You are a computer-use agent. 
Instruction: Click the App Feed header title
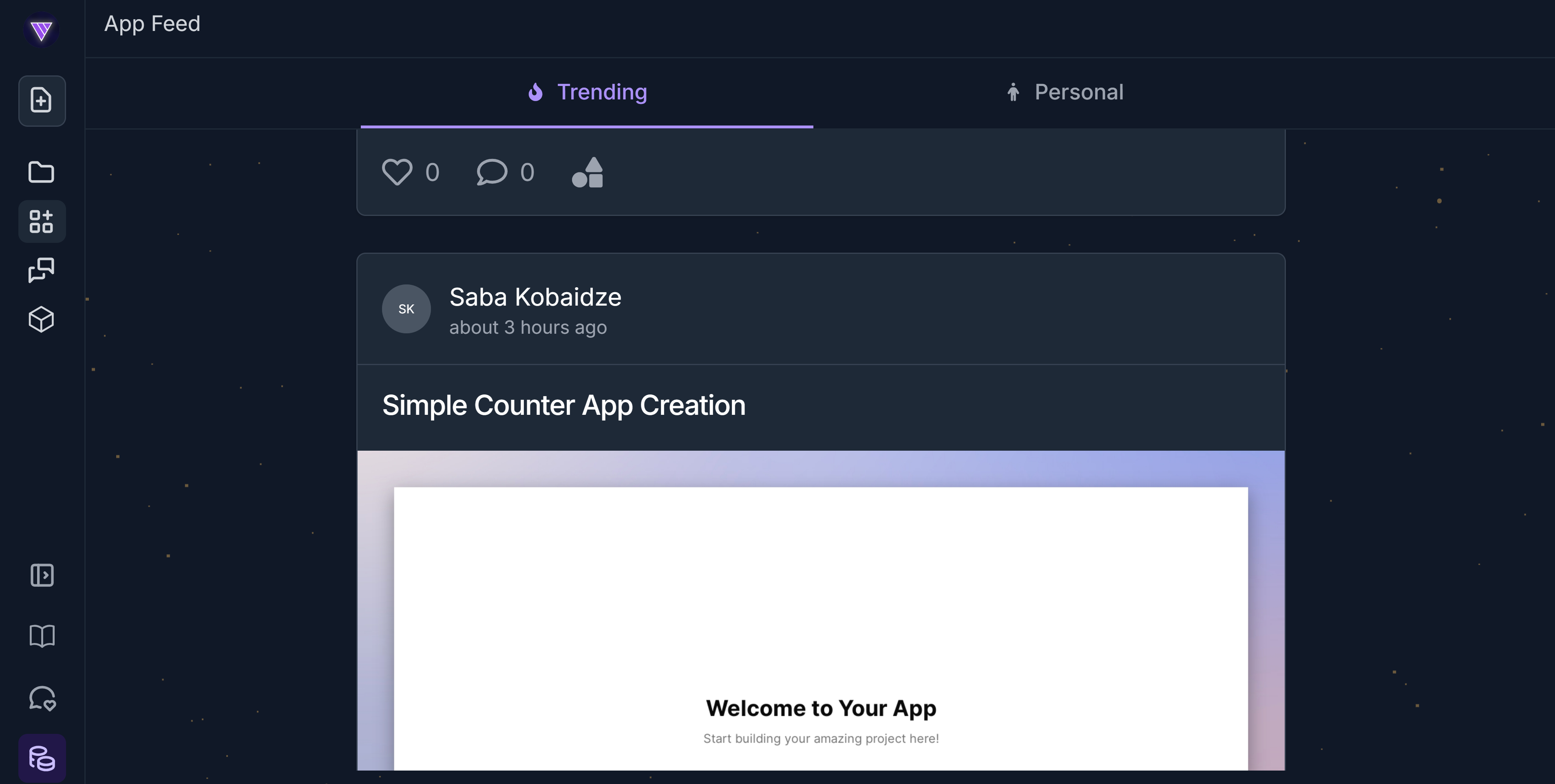152,24
